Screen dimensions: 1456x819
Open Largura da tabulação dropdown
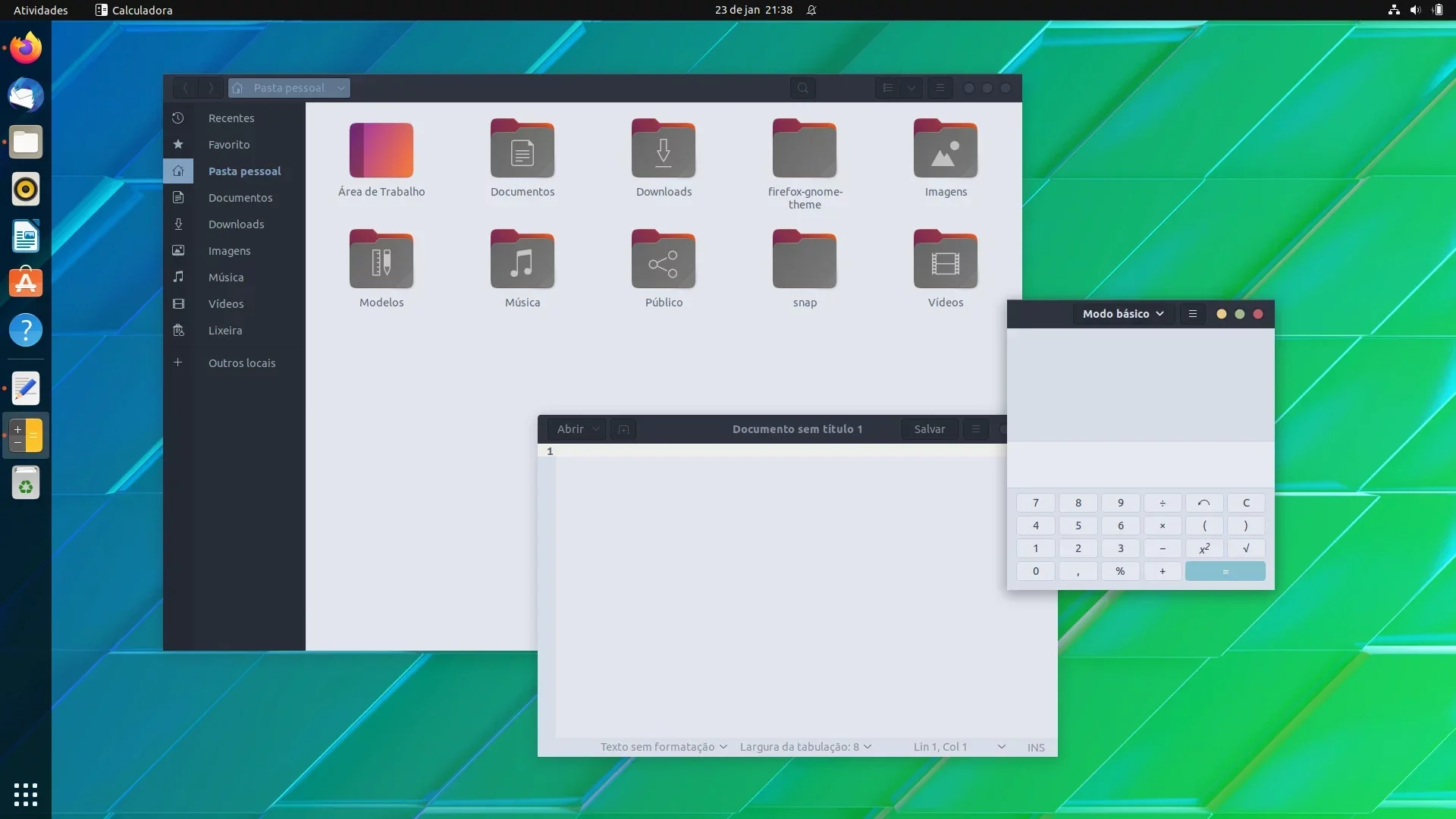click(805, 747)
